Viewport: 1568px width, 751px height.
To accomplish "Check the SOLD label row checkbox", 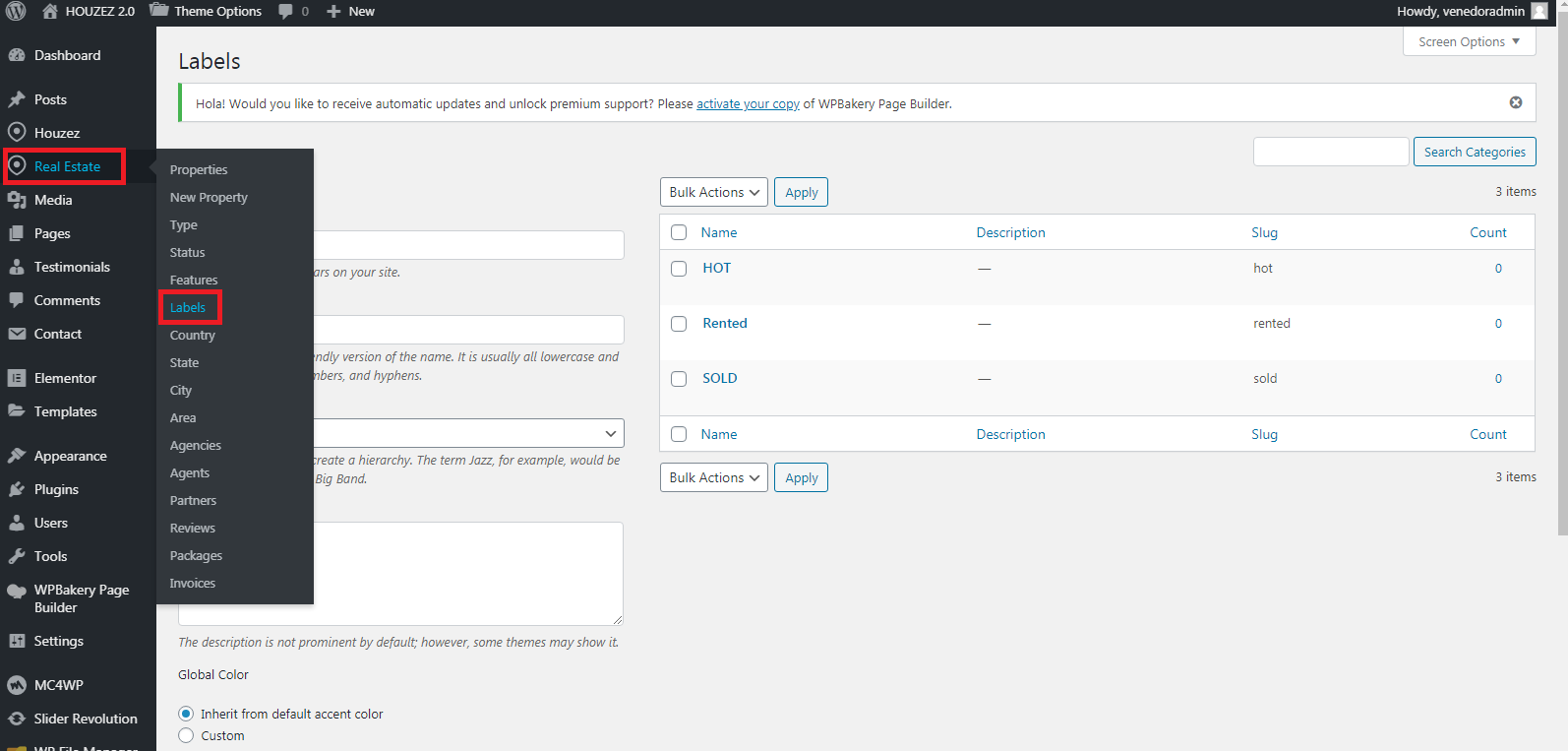I will click(x=679, y=379).
